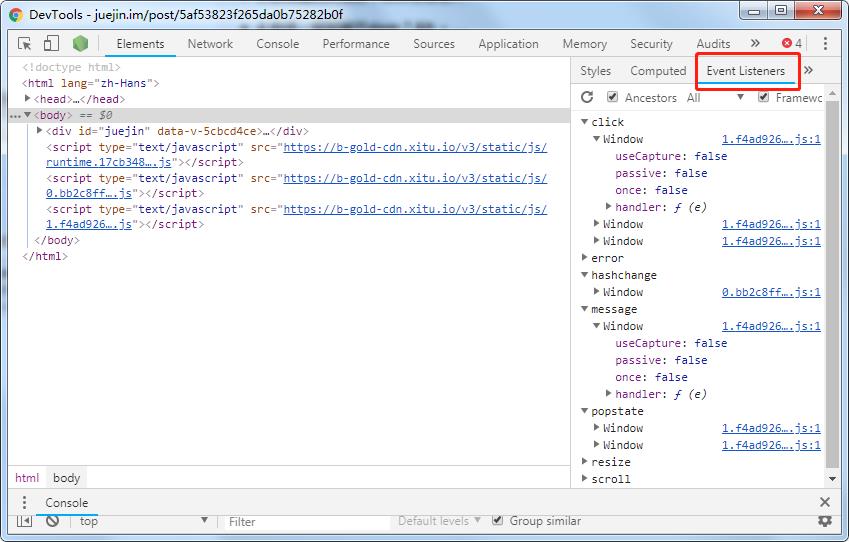Close the Console drawer
This screenshot has width=849, height=542.
[x=825, y=502]
